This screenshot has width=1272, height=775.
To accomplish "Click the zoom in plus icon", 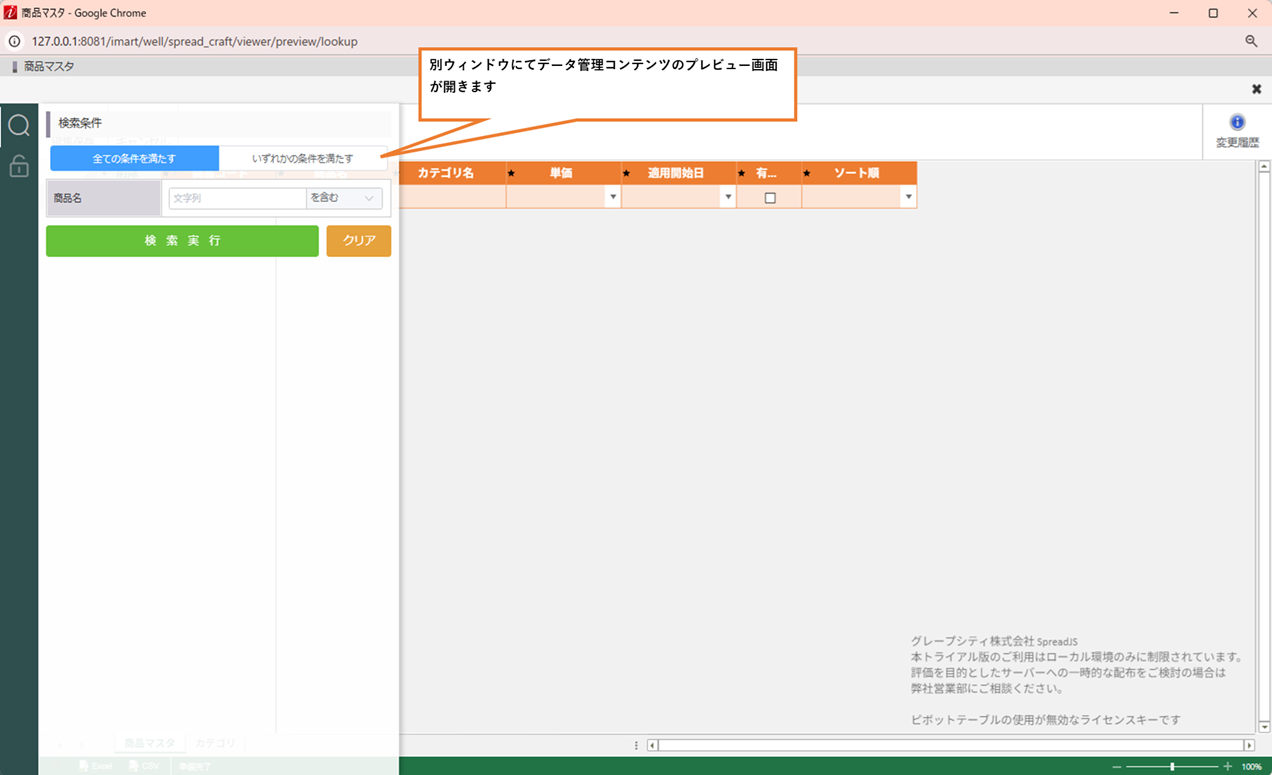I will click(x=1228, y=766).
